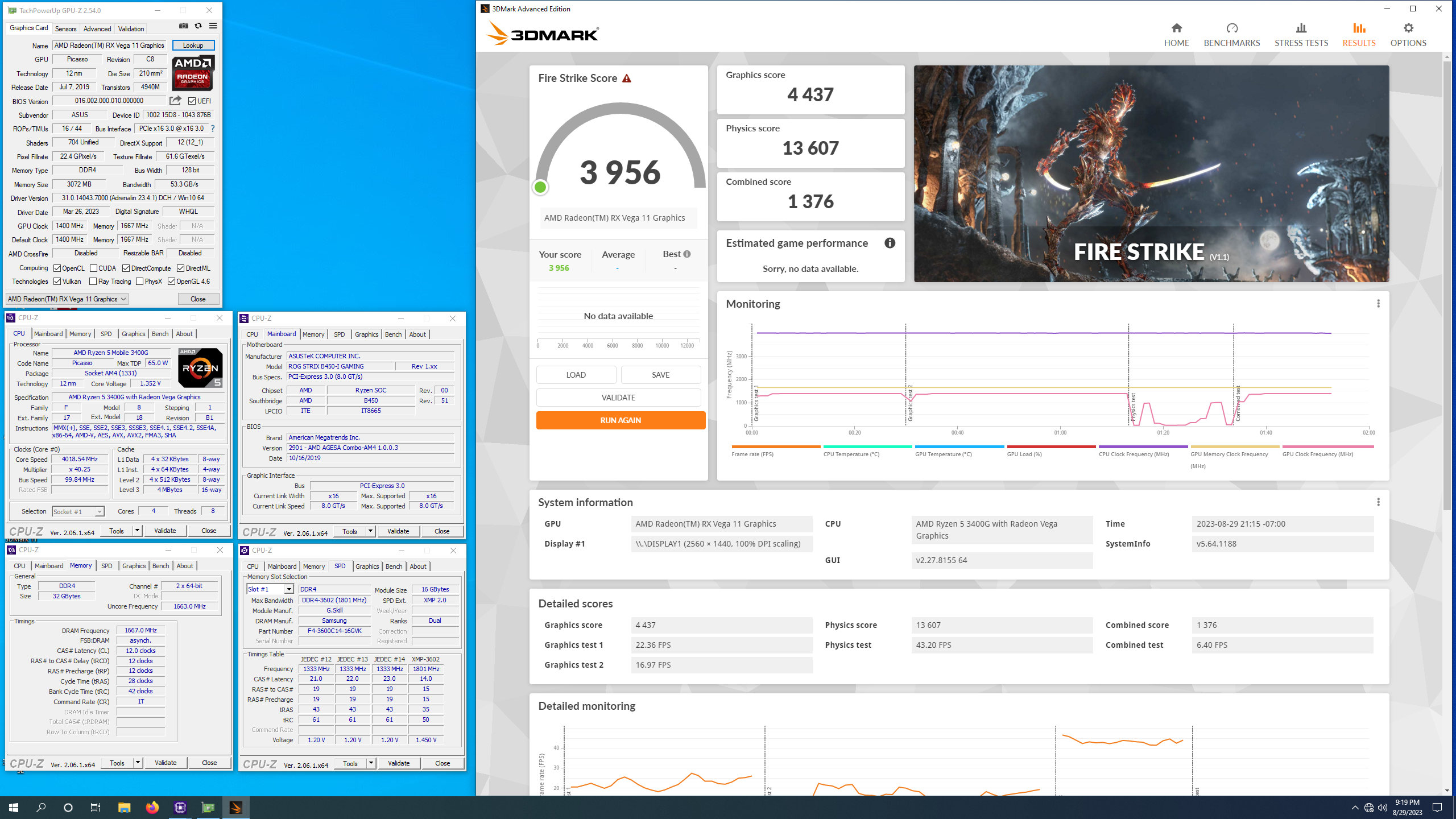This screenshot has height=819, width=1456.
Task: Open the RESULTS section in 3DMark
Action: point(1359,35)
